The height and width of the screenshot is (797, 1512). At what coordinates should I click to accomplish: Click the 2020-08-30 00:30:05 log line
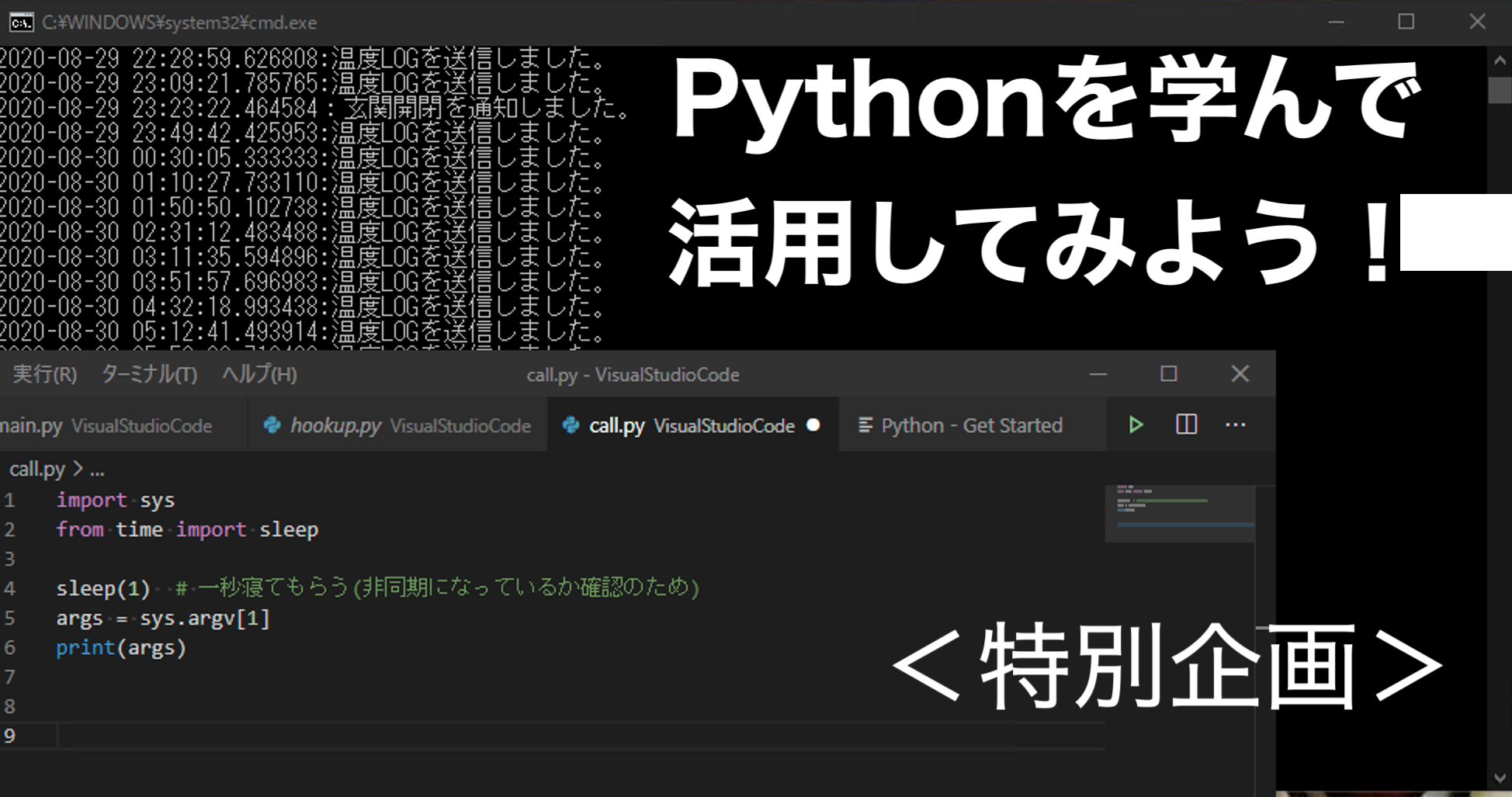pyautogui.click(x=303, y=158)
